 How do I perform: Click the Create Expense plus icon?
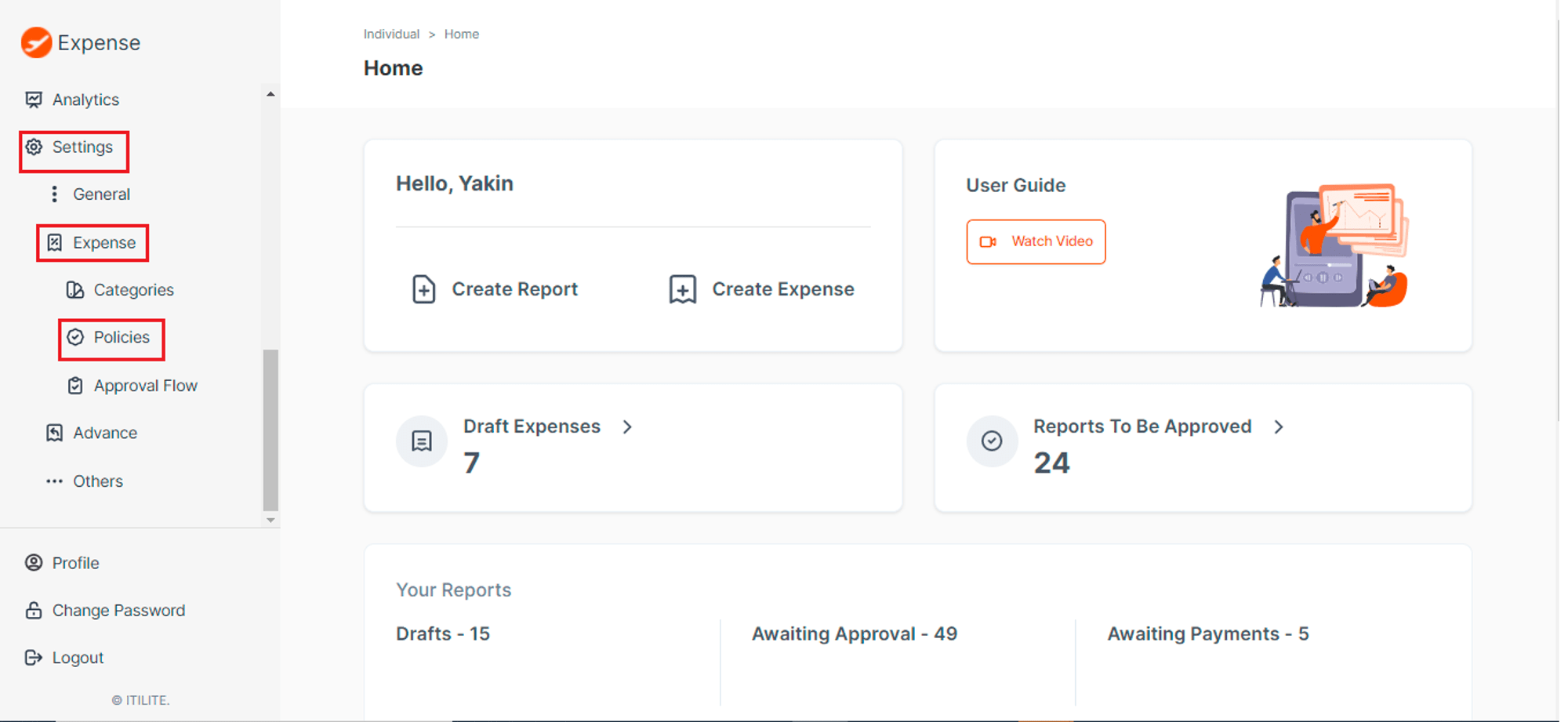[x=683, y=289]
